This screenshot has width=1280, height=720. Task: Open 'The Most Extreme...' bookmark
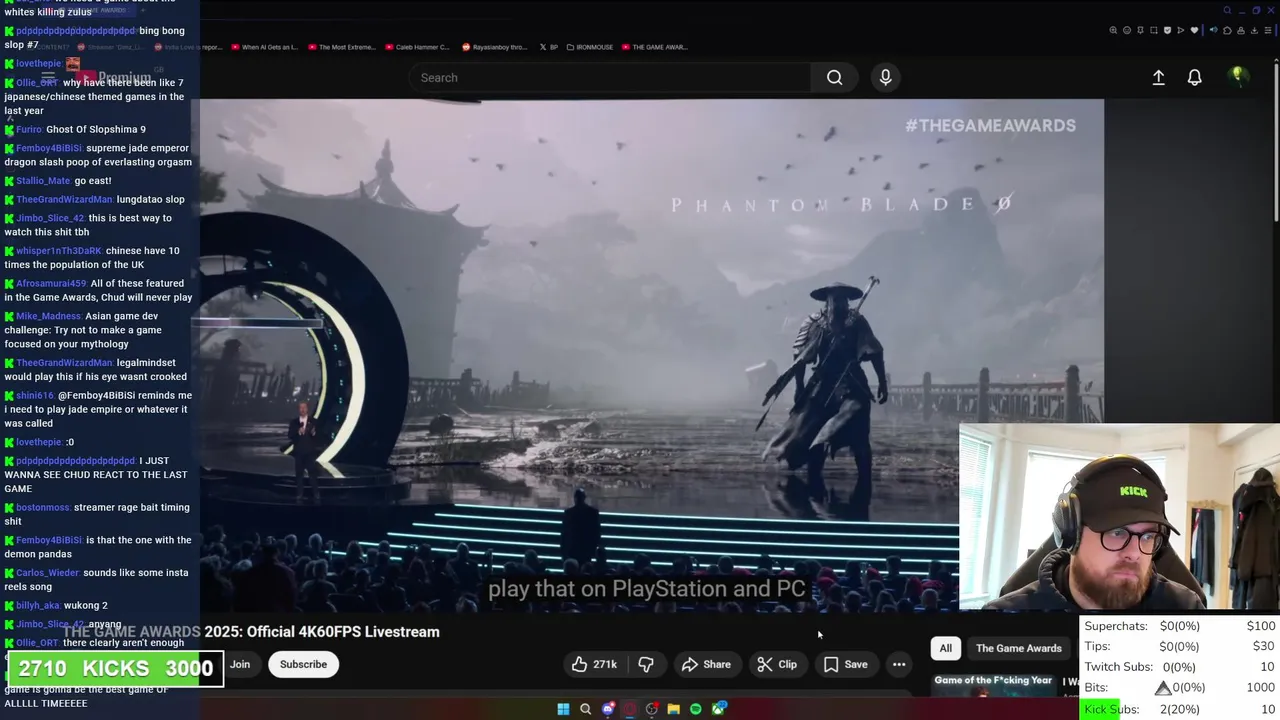click(x=341, y=47)
